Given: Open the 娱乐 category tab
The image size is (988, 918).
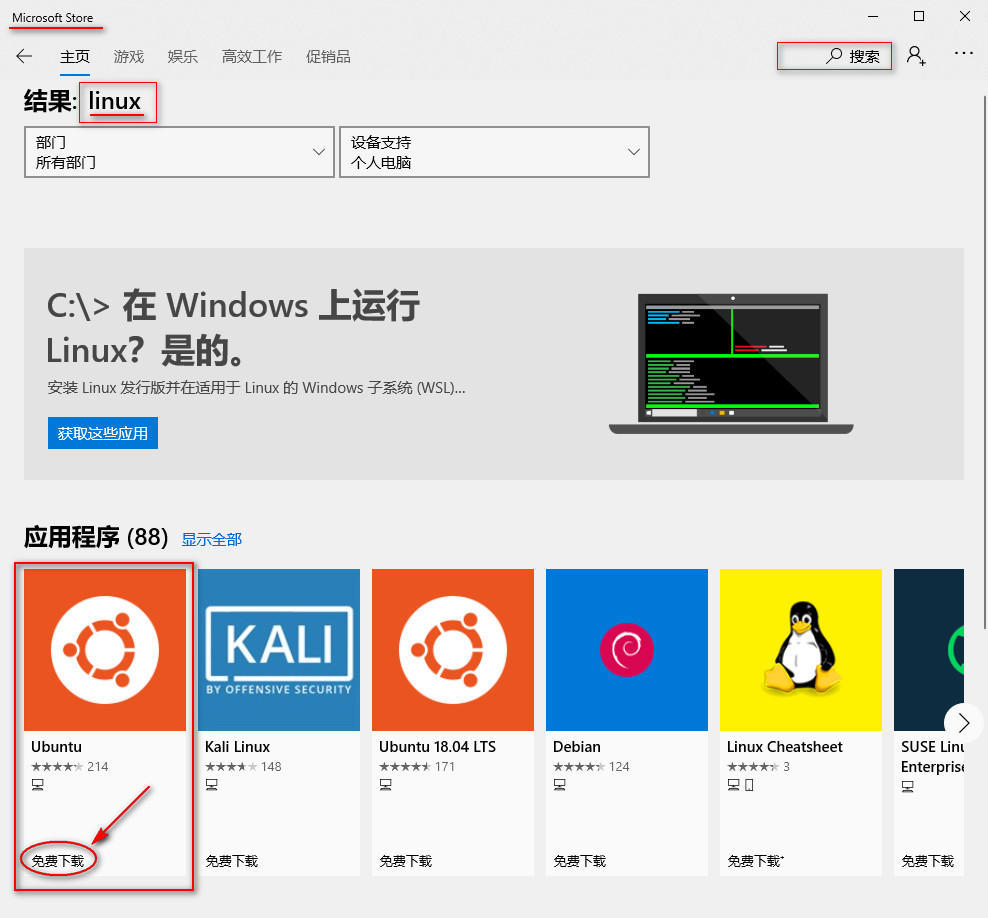Looking at the screenshot, I should pos(182,57).
